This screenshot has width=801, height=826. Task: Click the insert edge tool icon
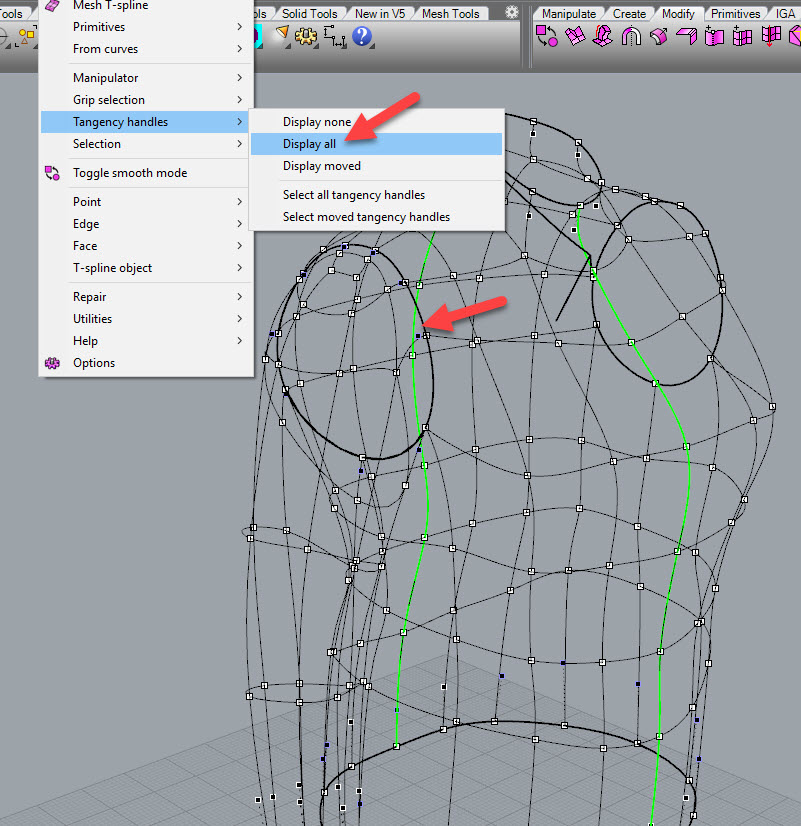point(742,36)
